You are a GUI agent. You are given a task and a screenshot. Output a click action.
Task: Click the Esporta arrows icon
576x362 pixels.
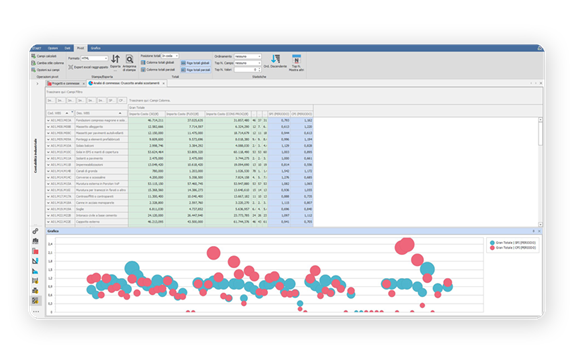pyautogui.click(x=115, y=59)
